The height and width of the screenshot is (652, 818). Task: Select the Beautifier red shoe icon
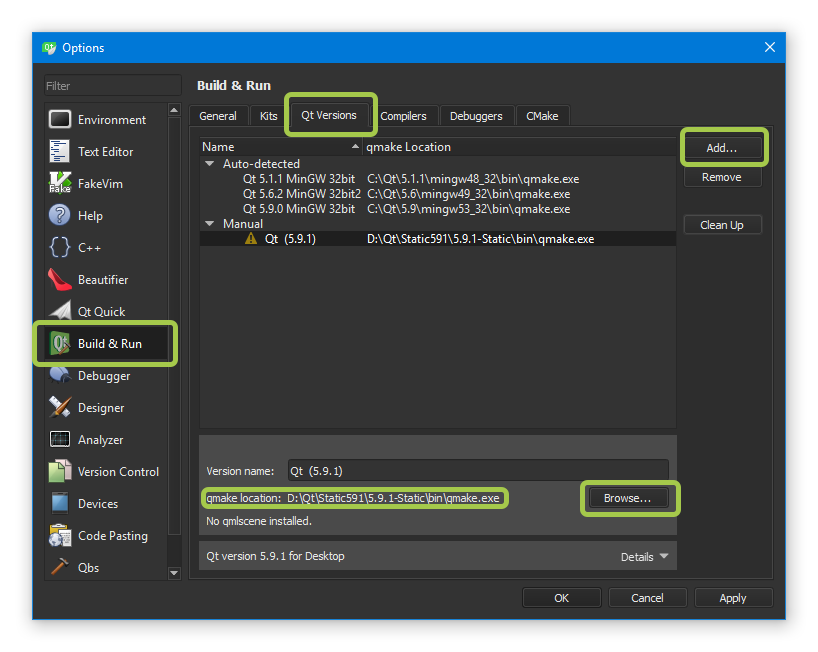[59, 280]
